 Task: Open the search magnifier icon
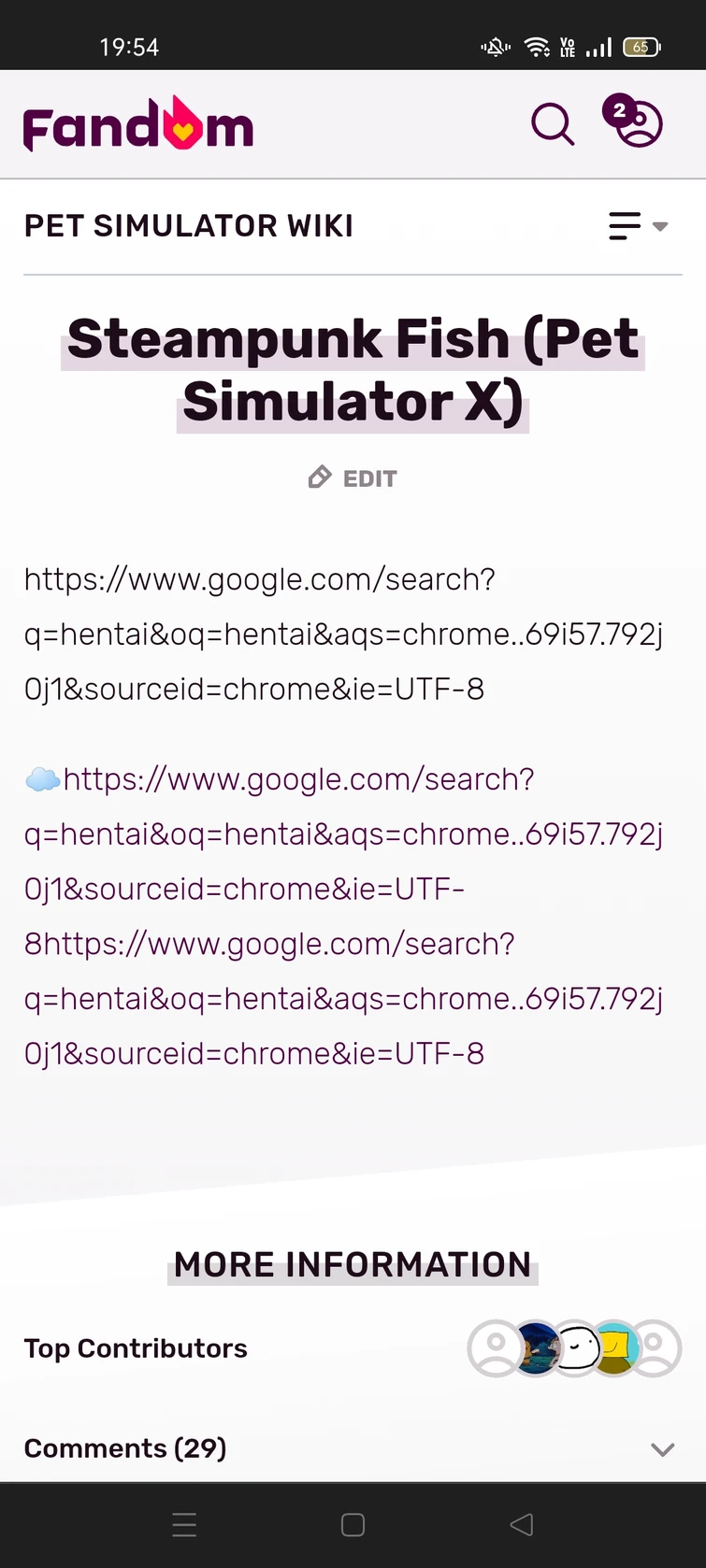click(x=553, y=124)
